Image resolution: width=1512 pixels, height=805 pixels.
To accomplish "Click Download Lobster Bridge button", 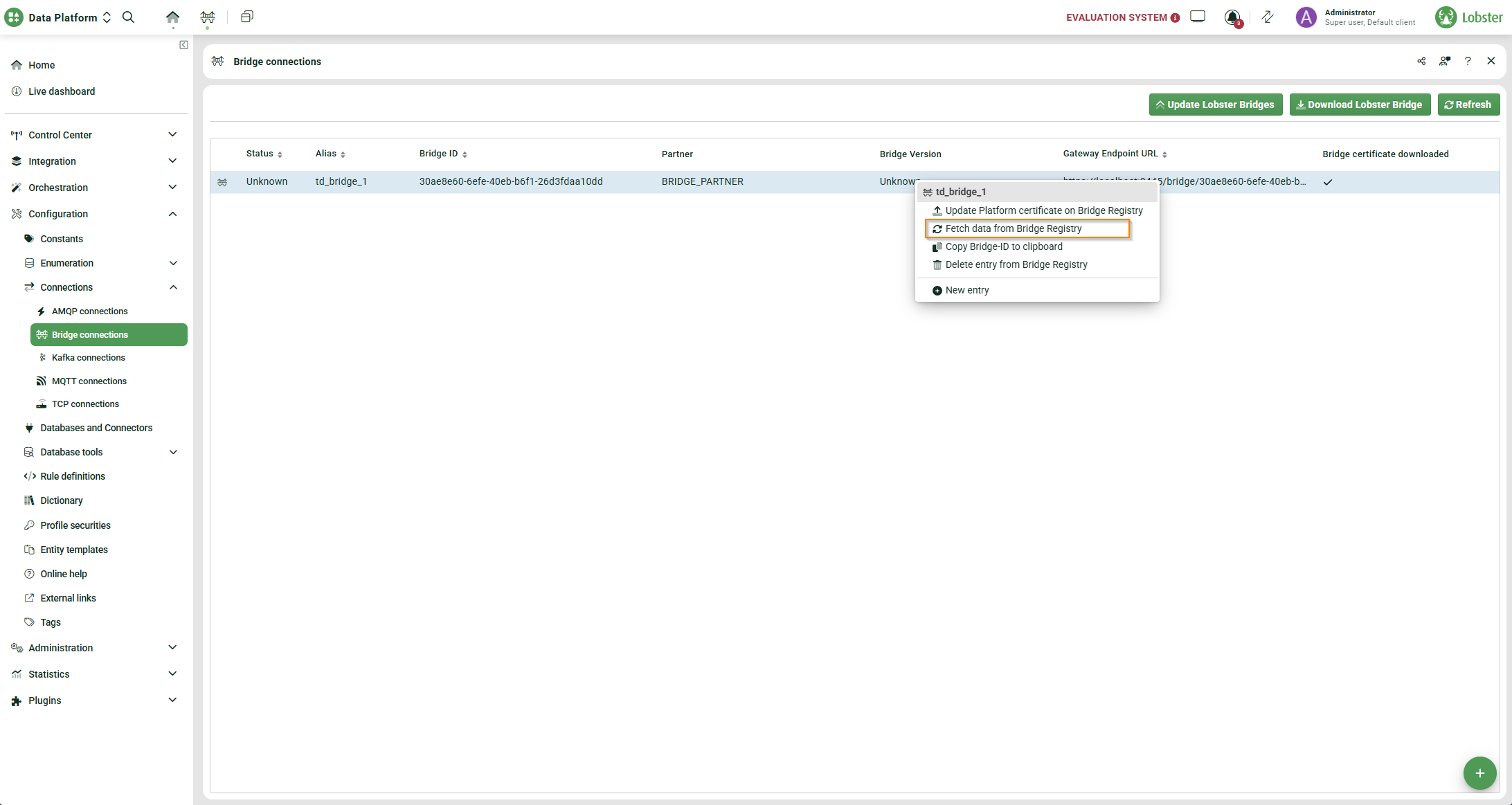I will pyautogui.click(x=1360, y=105).
